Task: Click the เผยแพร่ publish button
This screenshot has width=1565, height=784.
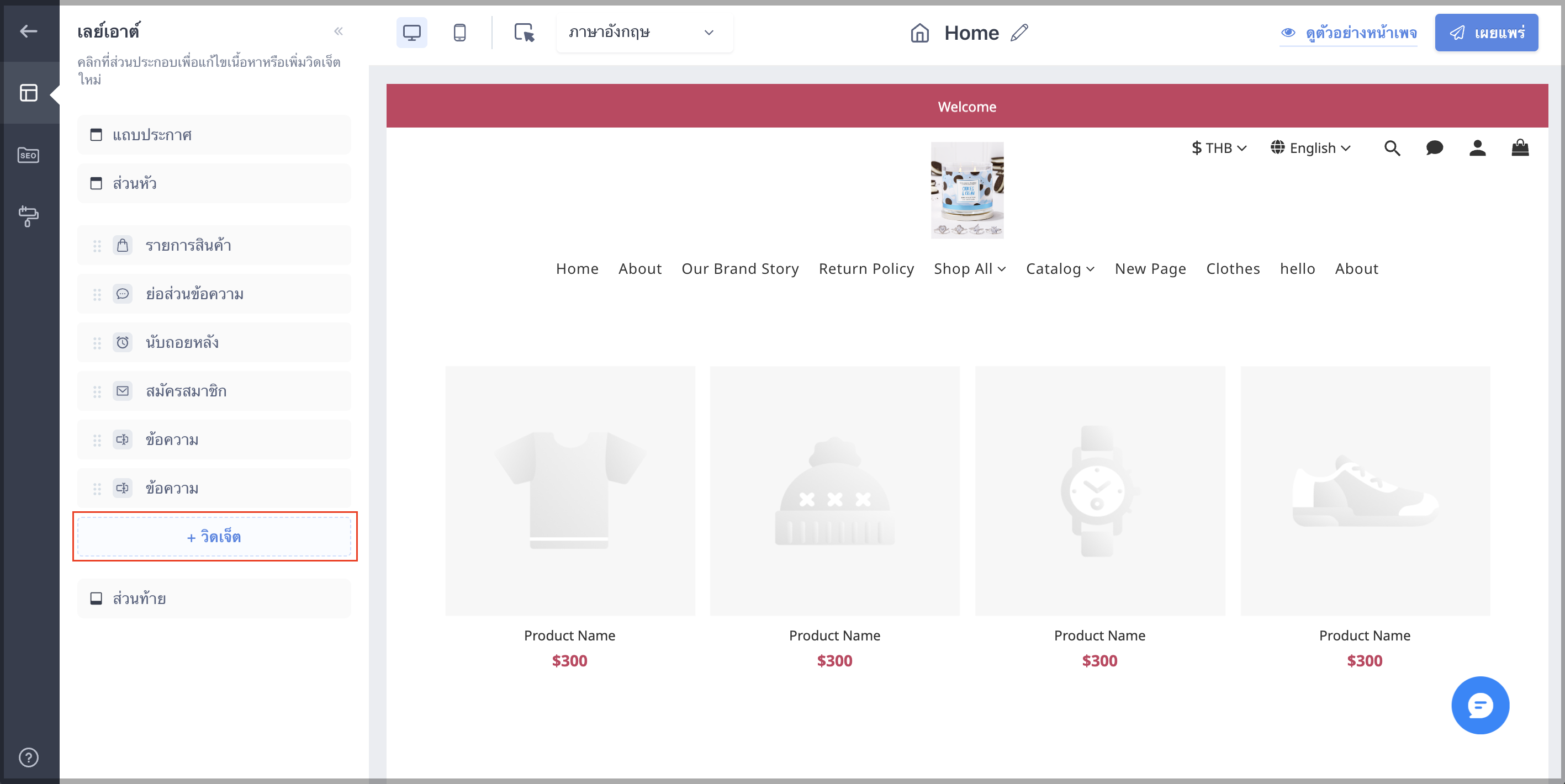Action: coord(1487,33)
